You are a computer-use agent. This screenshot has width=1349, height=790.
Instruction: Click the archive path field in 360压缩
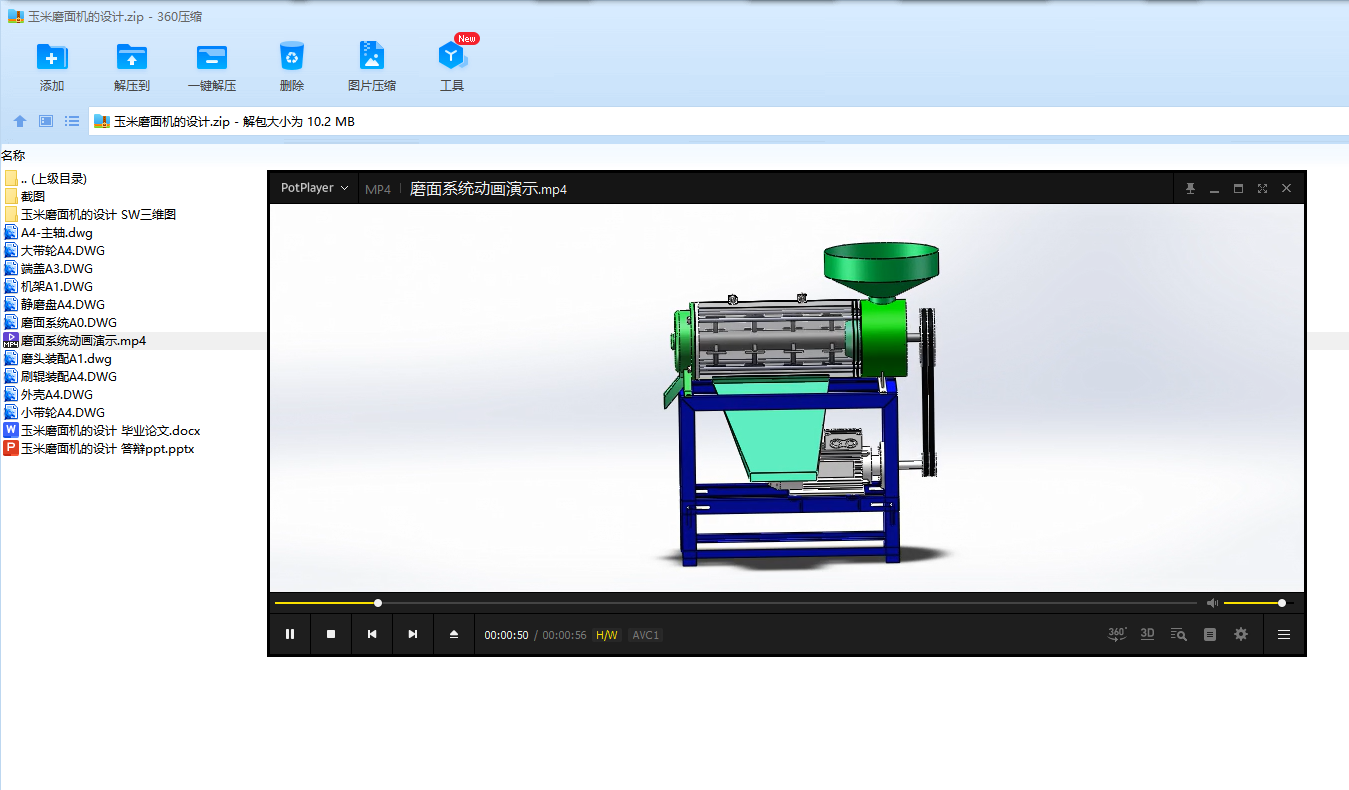click(x=718, y=122)
